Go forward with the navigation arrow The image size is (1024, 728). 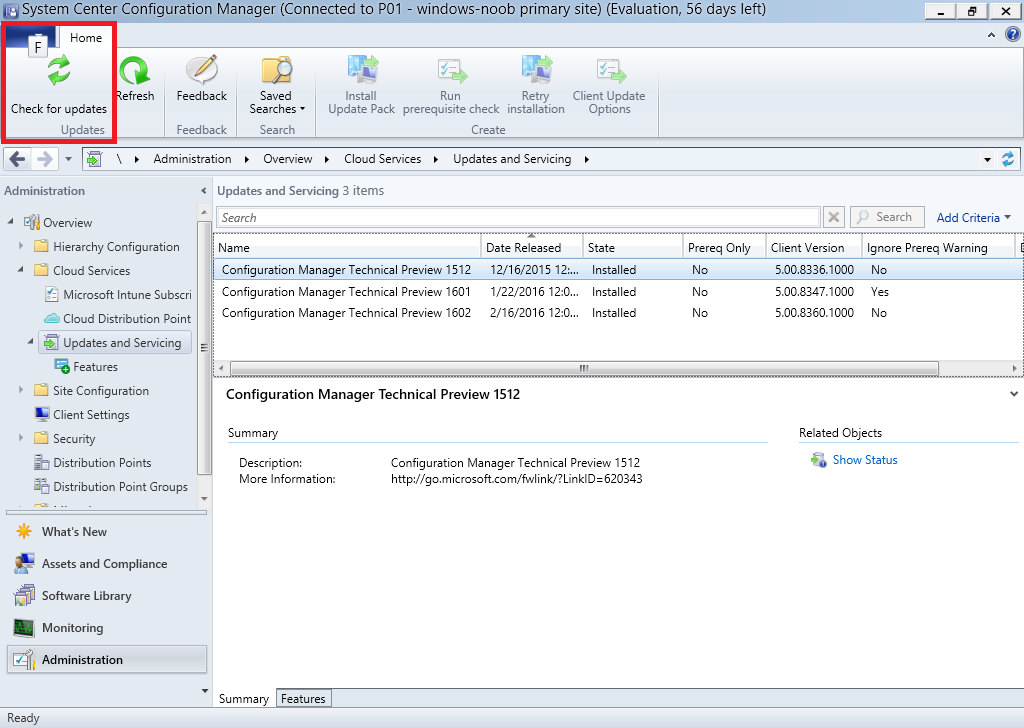pos(44,159)
